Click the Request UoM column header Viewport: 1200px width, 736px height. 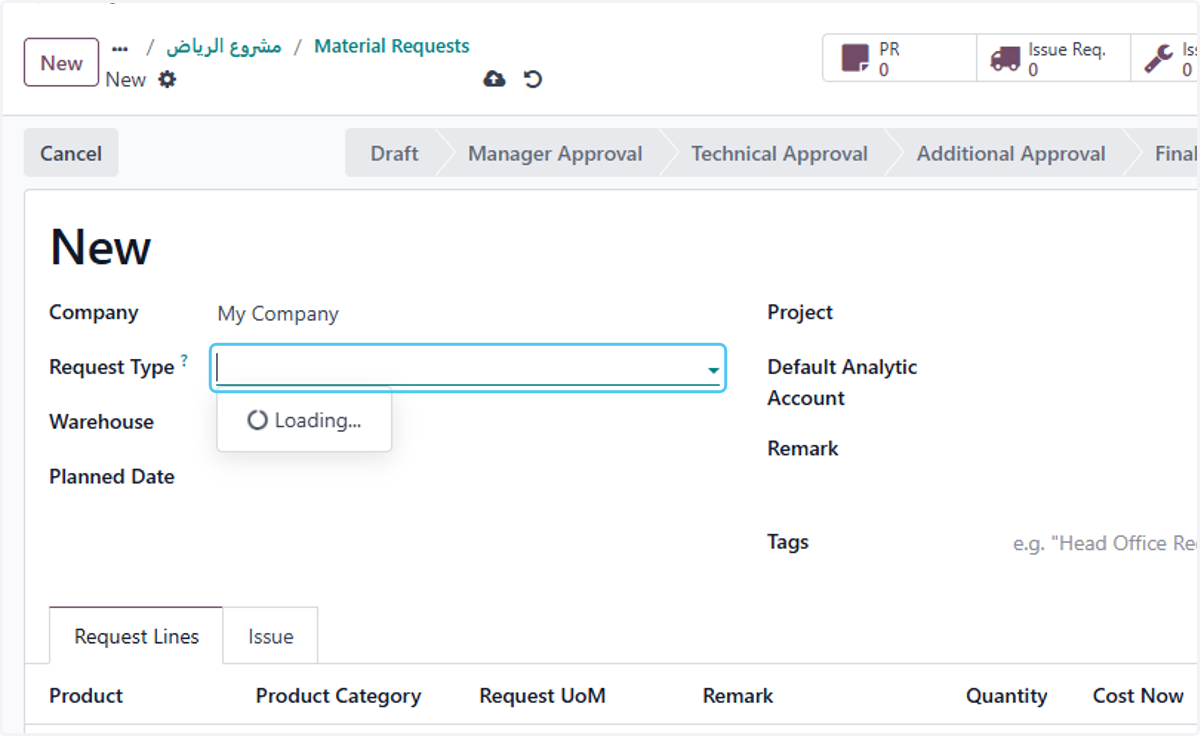542,696
